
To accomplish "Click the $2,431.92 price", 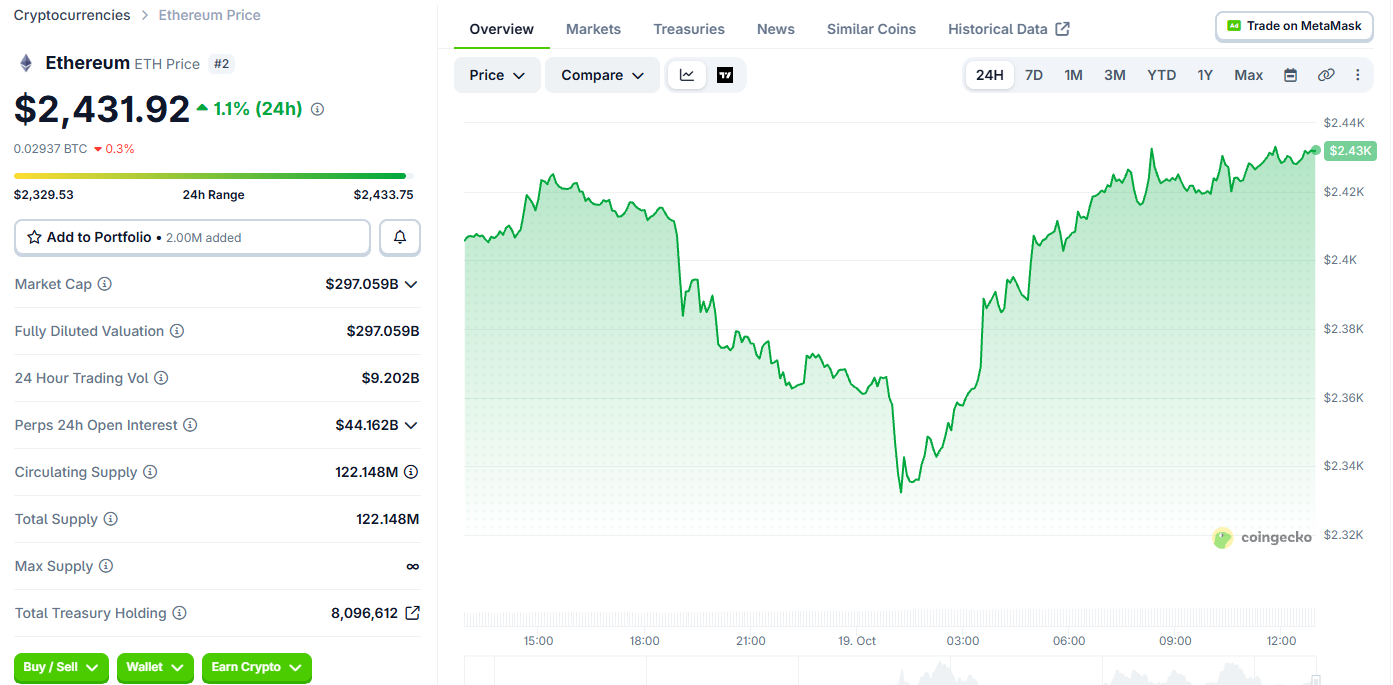I will coord(102,109).
